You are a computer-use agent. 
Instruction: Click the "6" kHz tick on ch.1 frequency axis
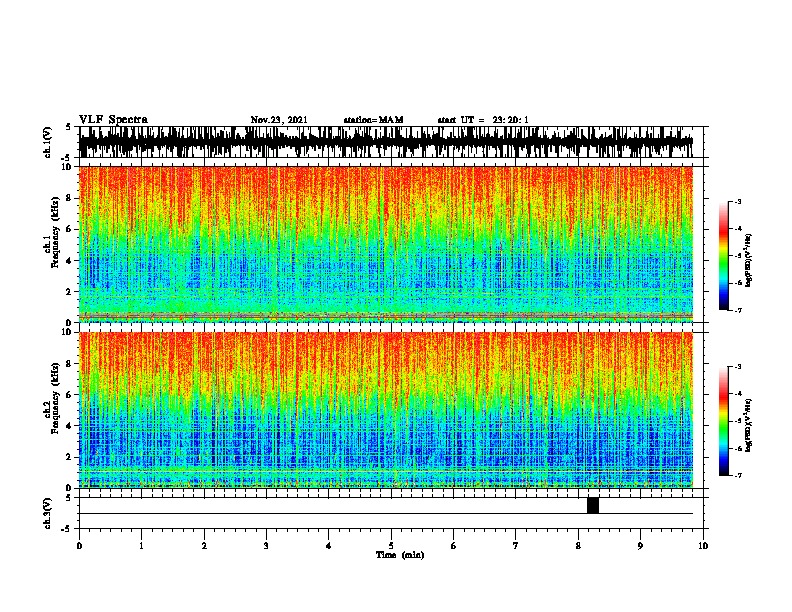tap(70, 229)
